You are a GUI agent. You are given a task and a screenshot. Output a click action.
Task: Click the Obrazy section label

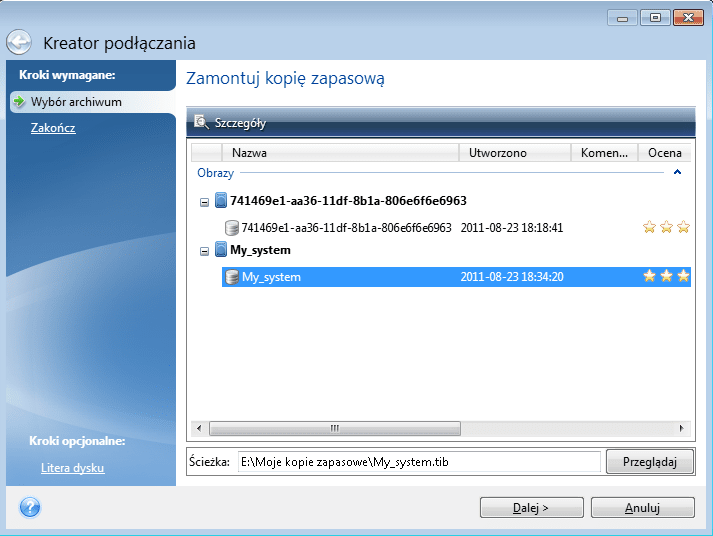pyautogui.click(x=216, y=173)
